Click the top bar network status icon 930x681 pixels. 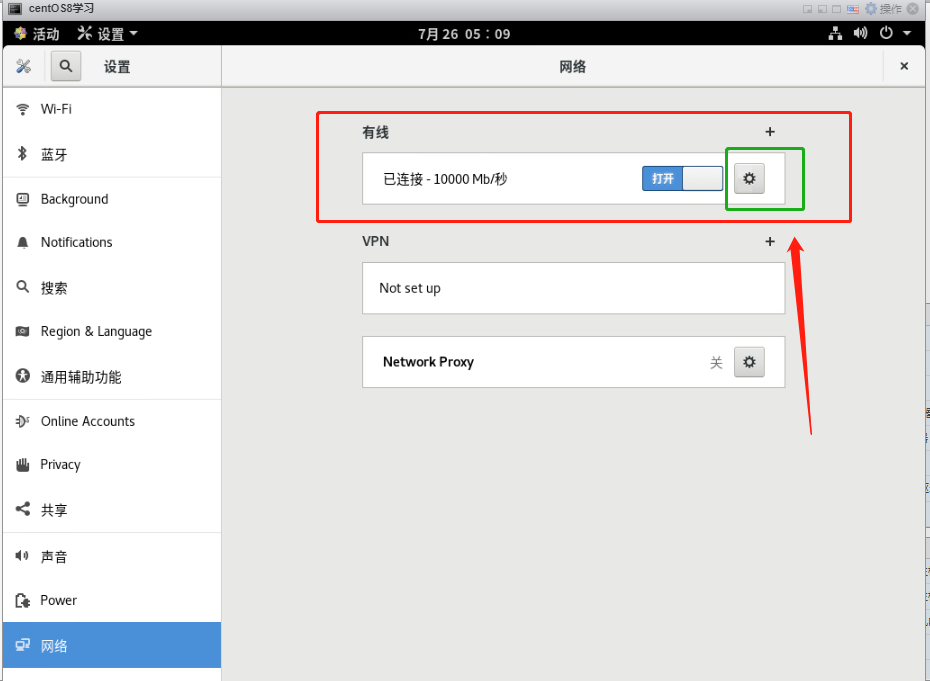click(835, 34)
